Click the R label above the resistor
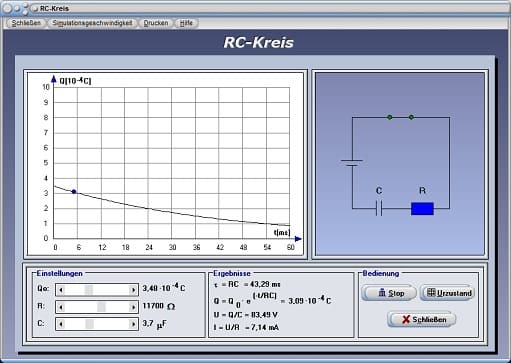 [422, 190]
